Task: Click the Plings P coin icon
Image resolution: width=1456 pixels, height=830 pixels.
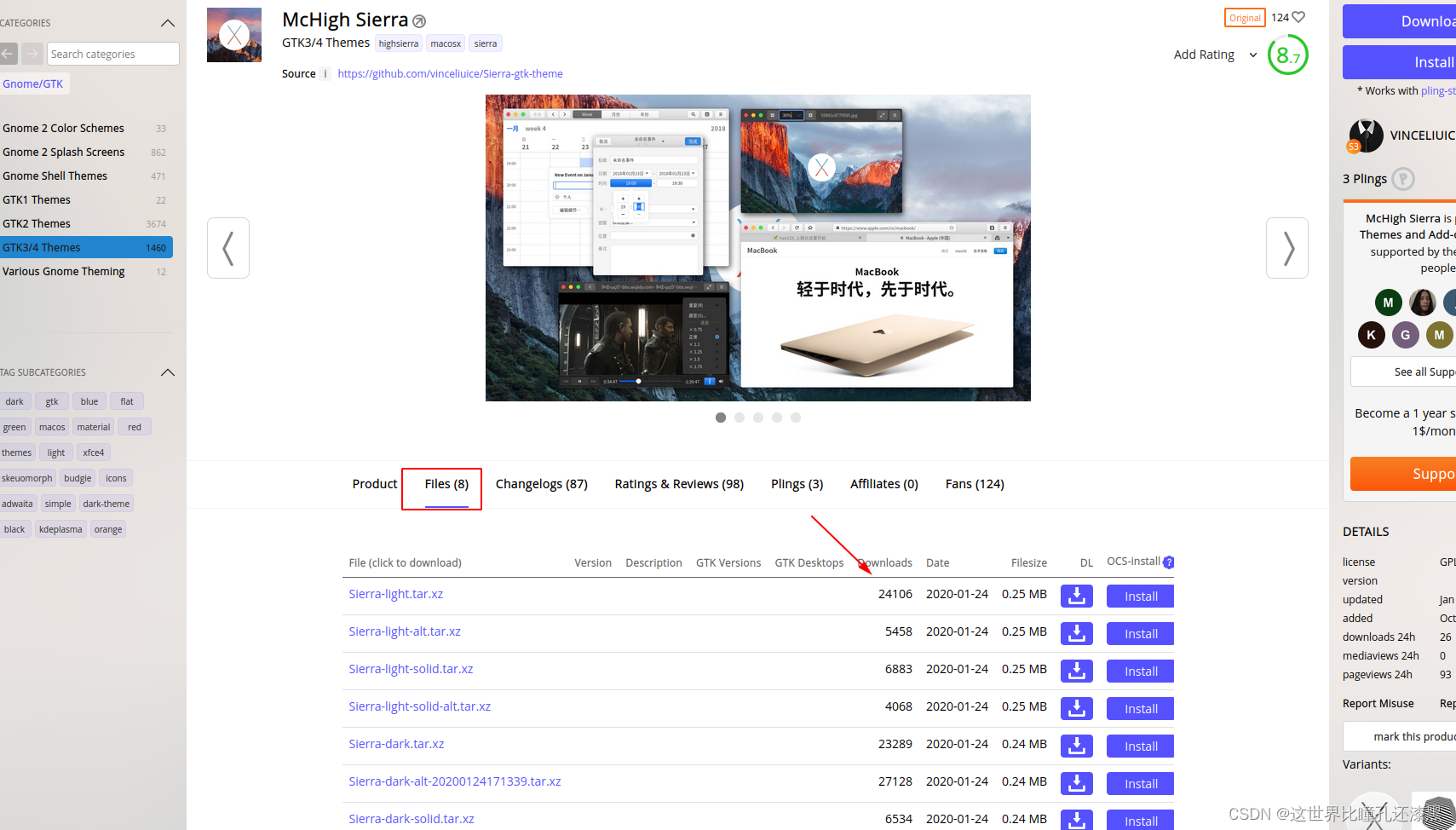Action: click(x=1403, y=179)
